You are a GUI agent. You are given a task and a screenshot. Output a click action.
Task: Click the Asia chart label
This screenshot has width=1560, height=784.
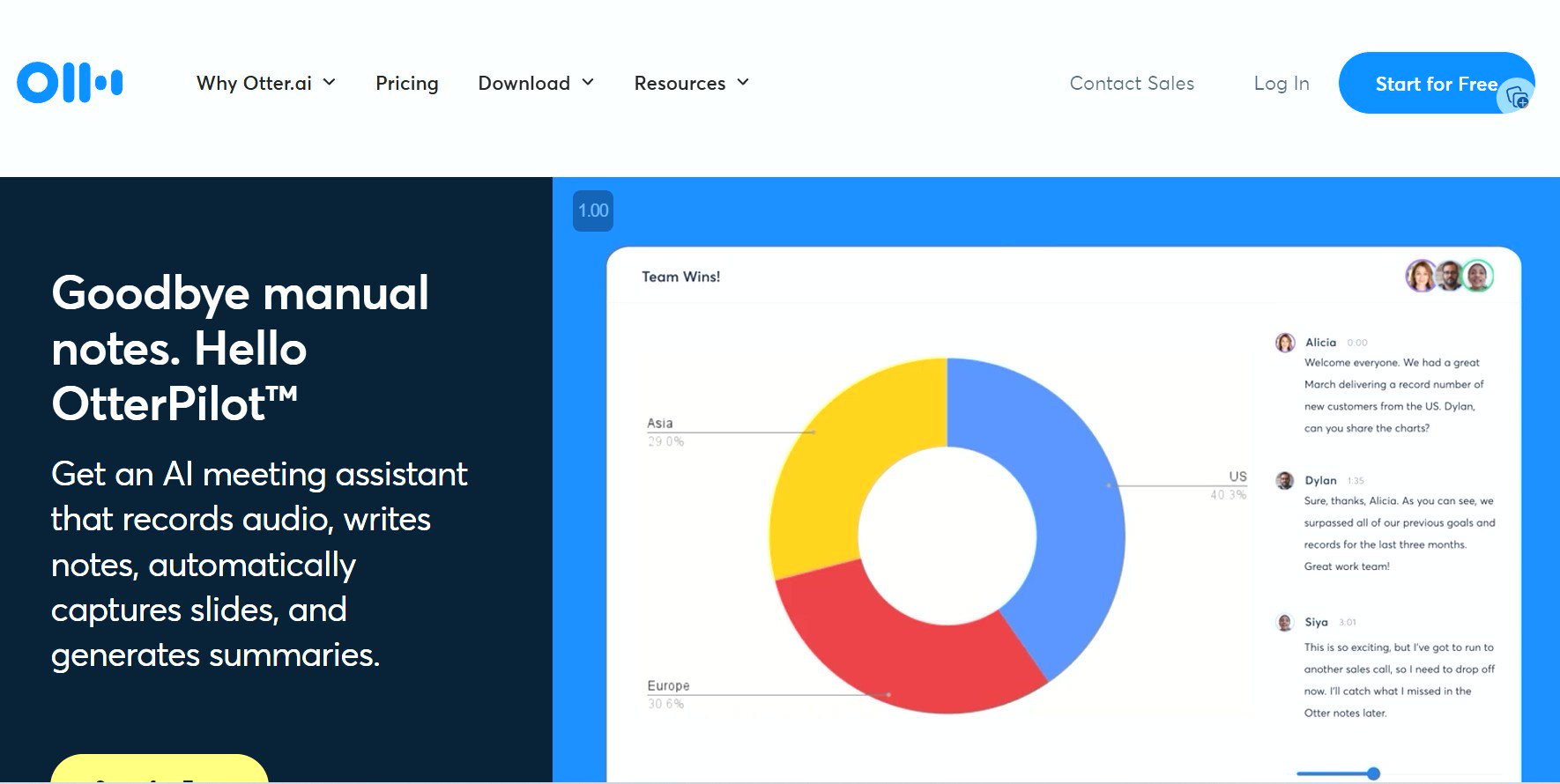tap(659, 423)
